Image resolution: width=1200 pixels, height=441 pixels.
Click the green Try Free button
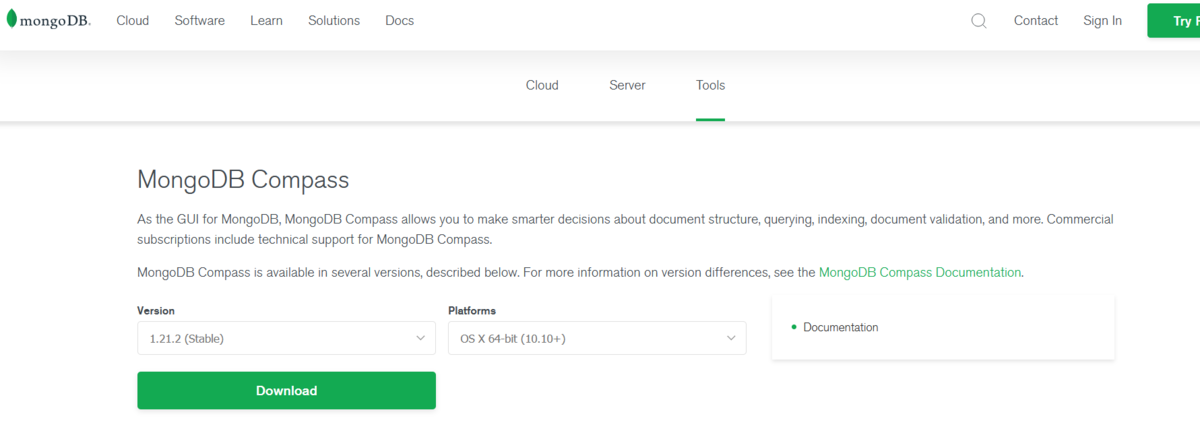[x=1174, y=20]
